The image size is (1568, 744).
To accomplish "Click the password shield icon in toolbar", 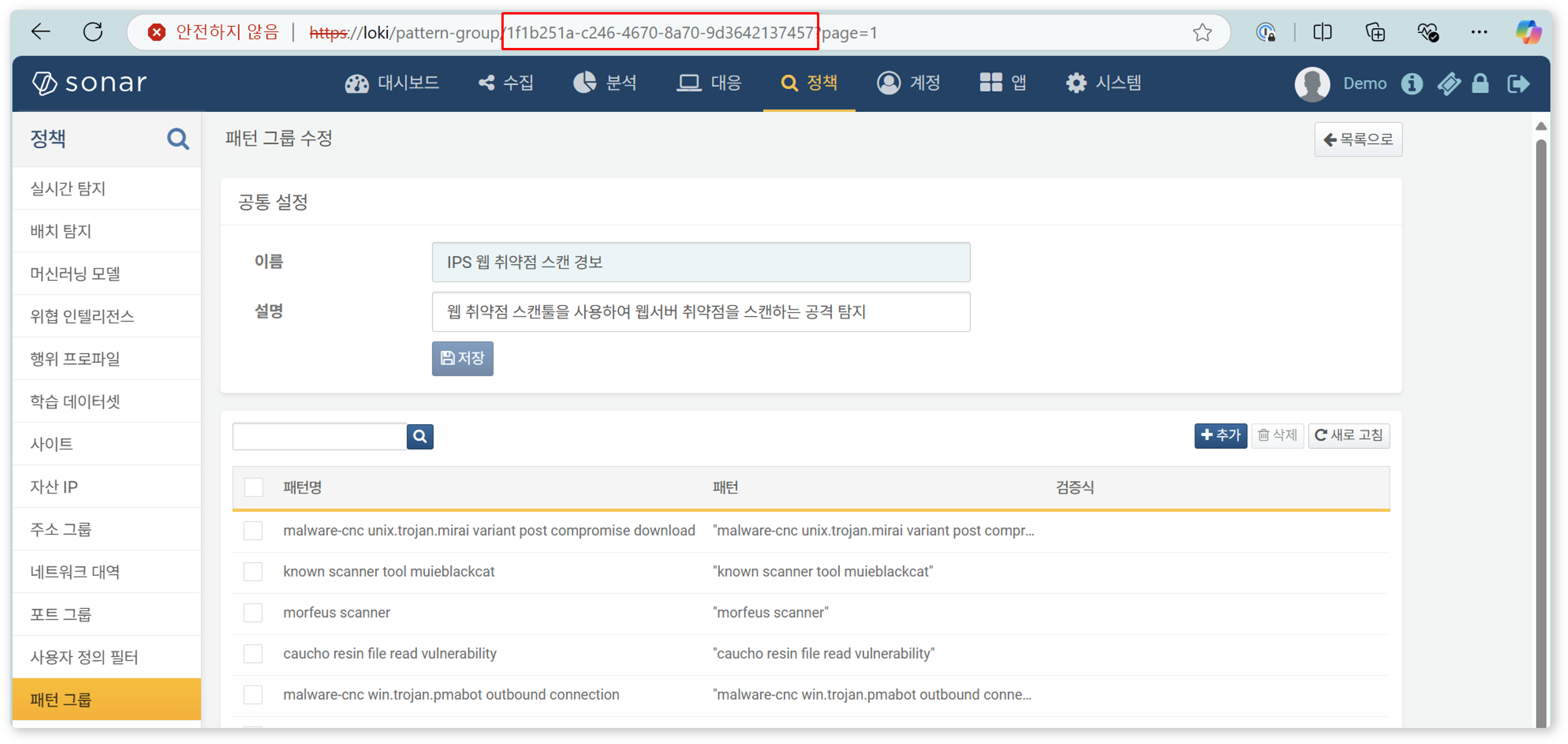I will point(1266,32).
